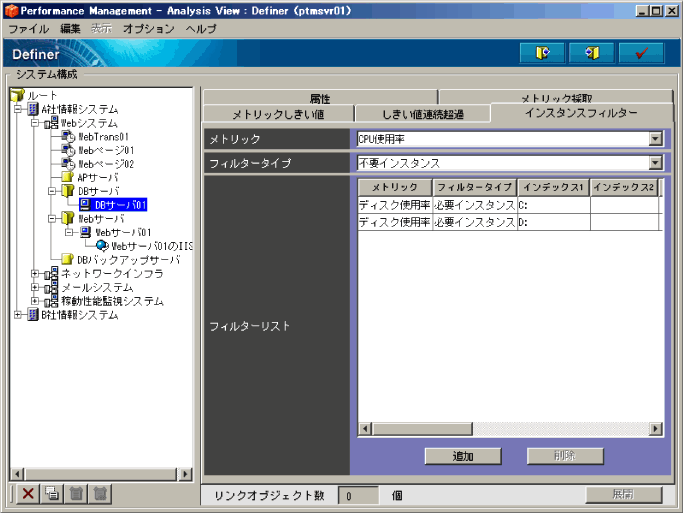The width and height of the screenshot is (683, 513).
Task: Click the filter list scroll-right arrow
Action: [x=656, y=429]
